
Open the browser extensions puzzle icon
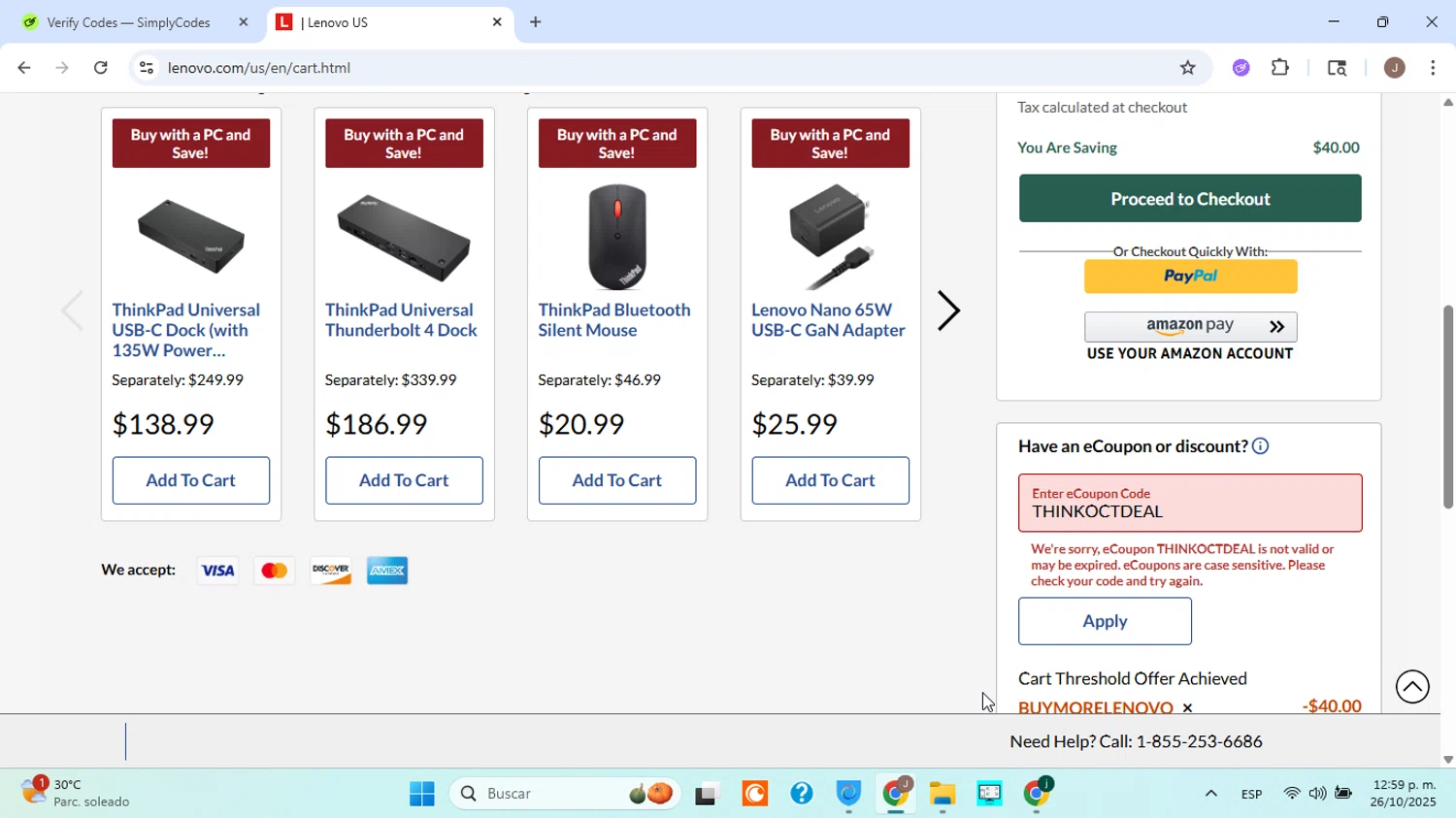pyautogui.click(x=1280, y=68)
